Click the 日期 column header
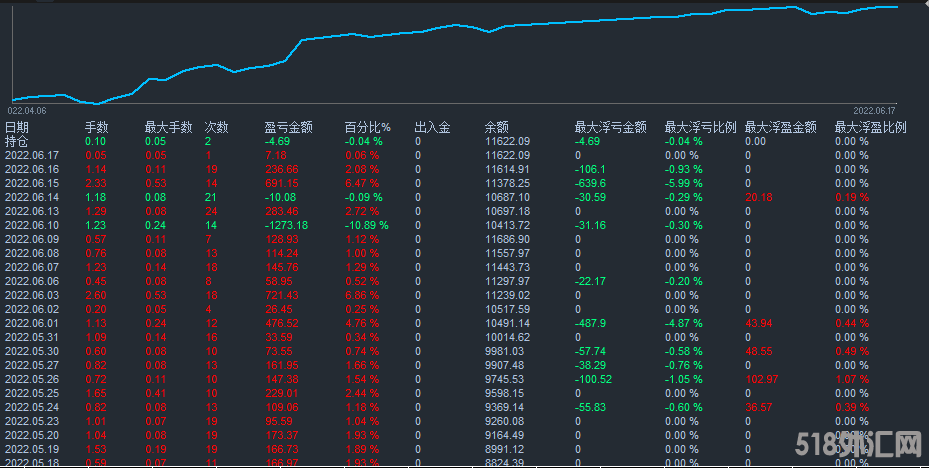929x468 pixels. [x=17, y=127]
